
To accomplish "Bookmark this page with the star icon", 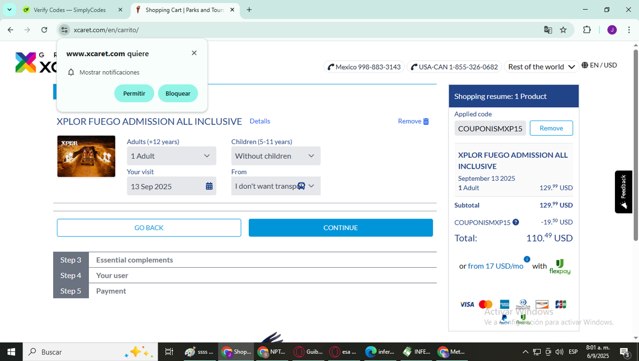I will (x=563, y=30).
